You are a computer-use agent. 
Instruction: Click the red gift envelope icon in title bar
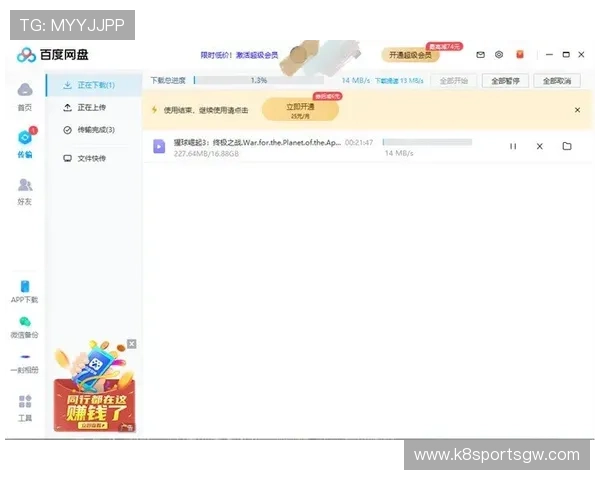520,55
